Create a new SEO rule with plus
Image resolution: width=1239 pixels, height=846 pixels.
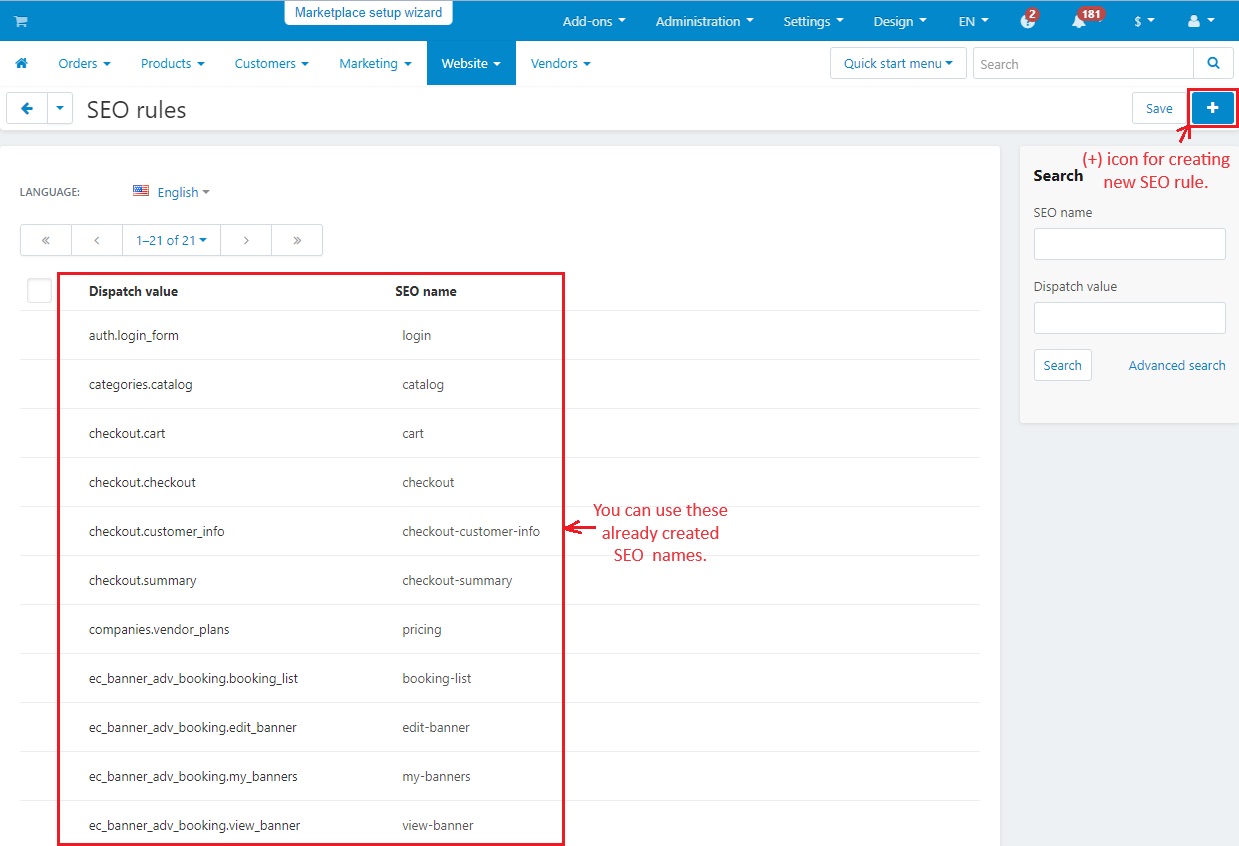point(1212,108)
